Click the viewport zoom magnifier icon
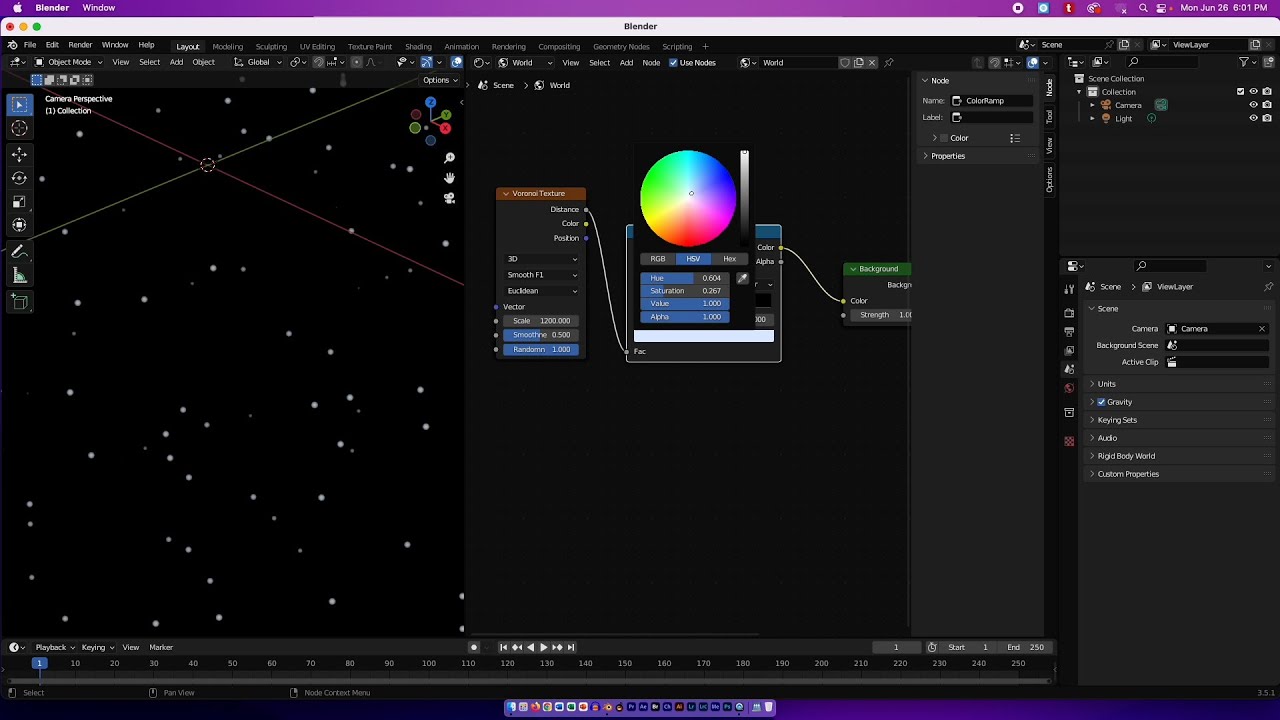Image resolution: width=1280 pixels, height=720 pixels. (450, 158)
